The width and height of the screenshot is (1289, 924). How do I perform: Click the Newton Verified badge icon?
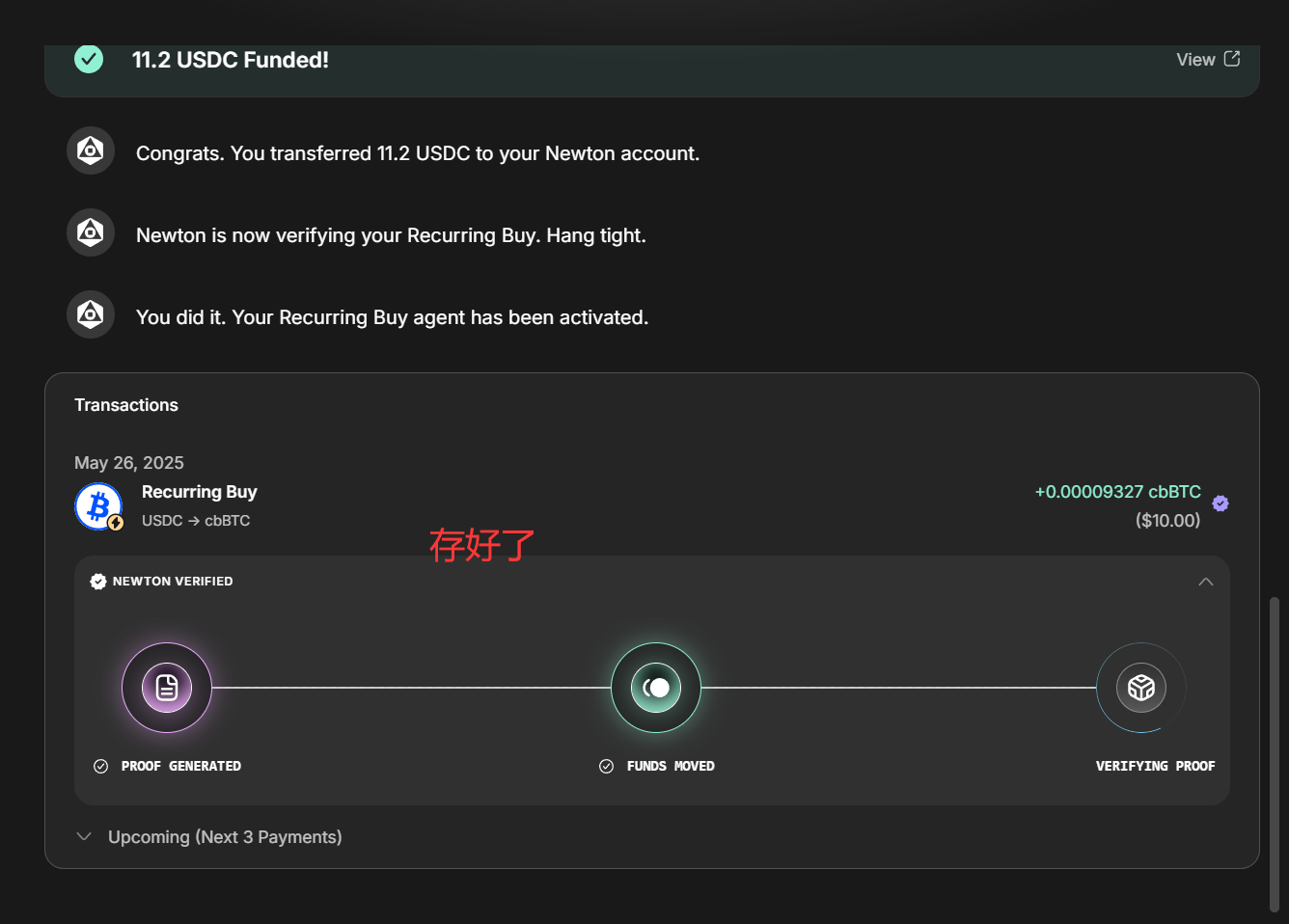98,582
